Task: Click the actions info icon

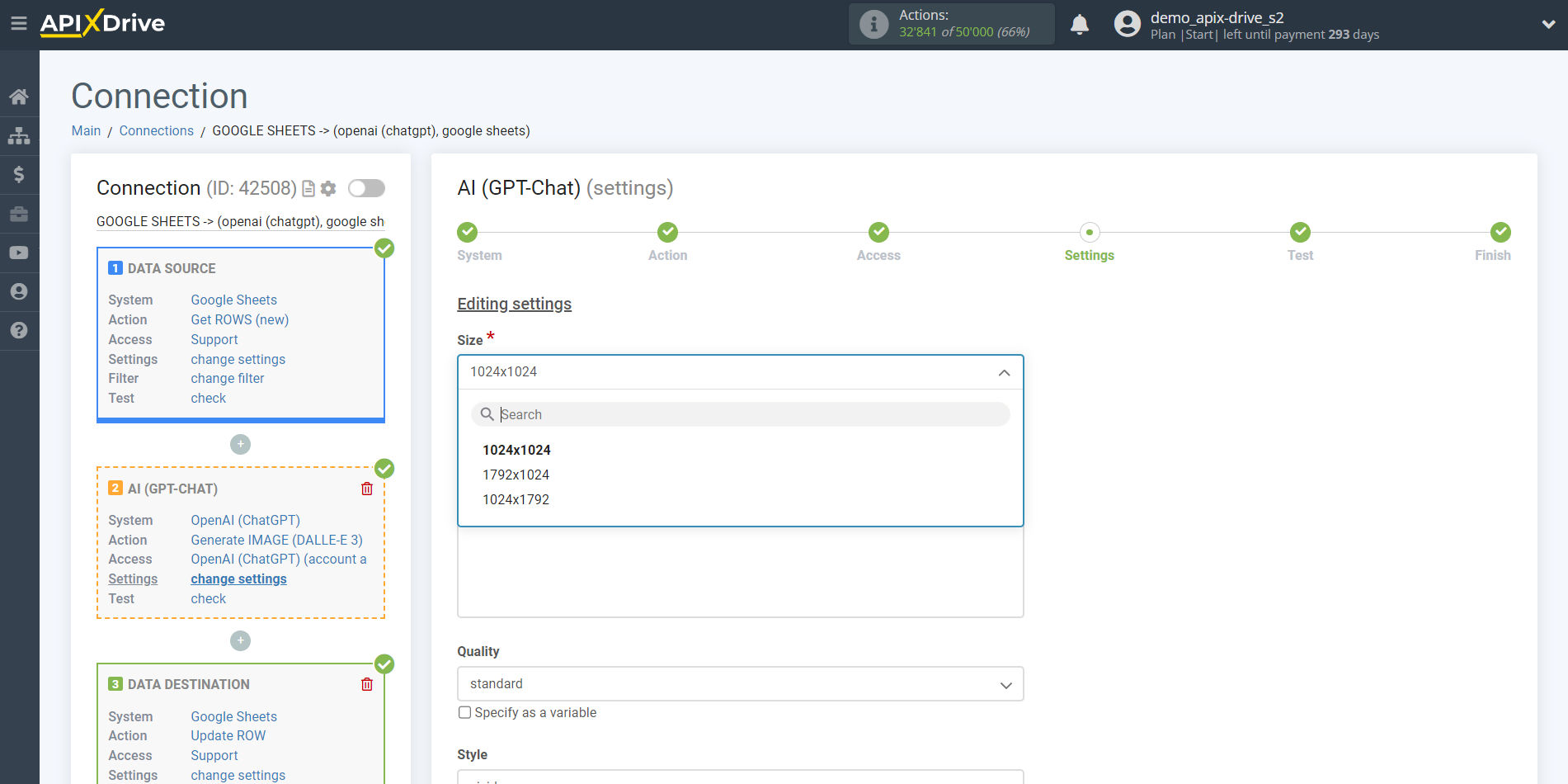Action: 874,24
